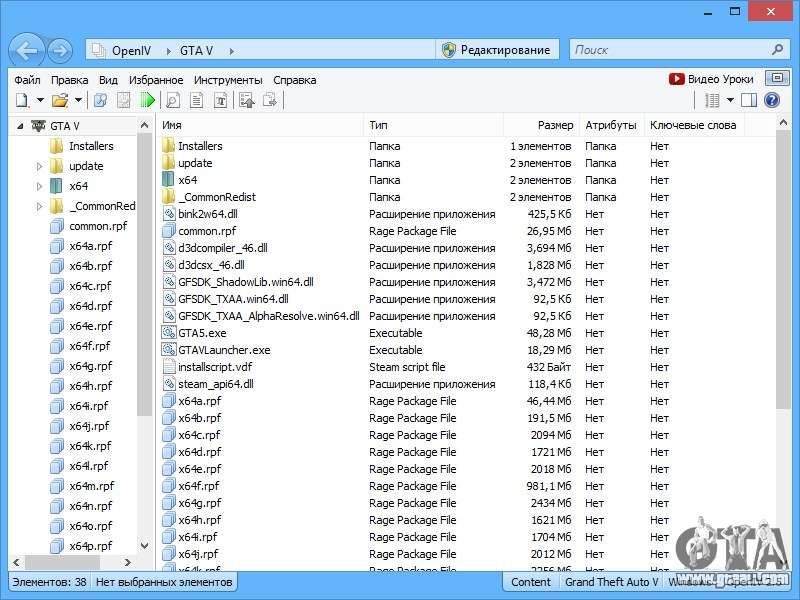The width and height of the screenshot is (800, 600).
Task: Click the export copy files icon
Action: [x=270, y=100]
